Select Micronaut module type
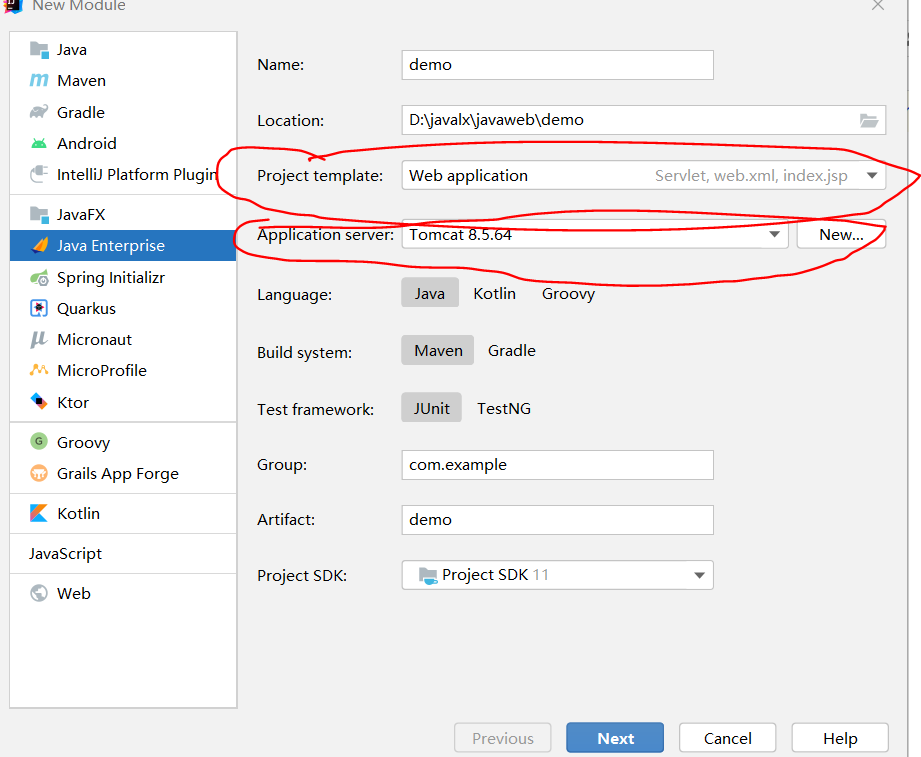This screenshot has width=921, height=757. pyautogui.click(x=123, y=339)
